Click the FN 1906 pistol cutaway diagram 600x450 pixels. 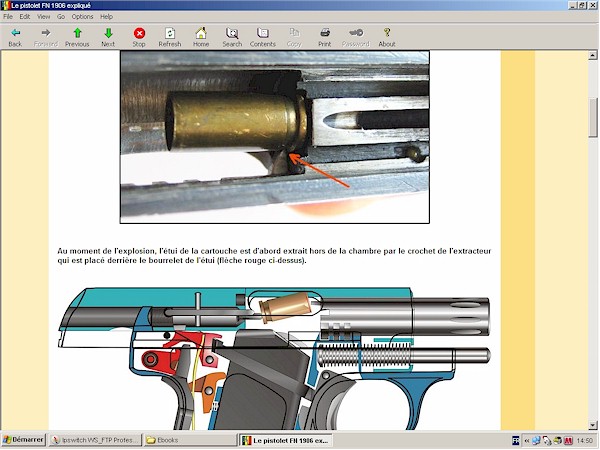tap(274, 358)
